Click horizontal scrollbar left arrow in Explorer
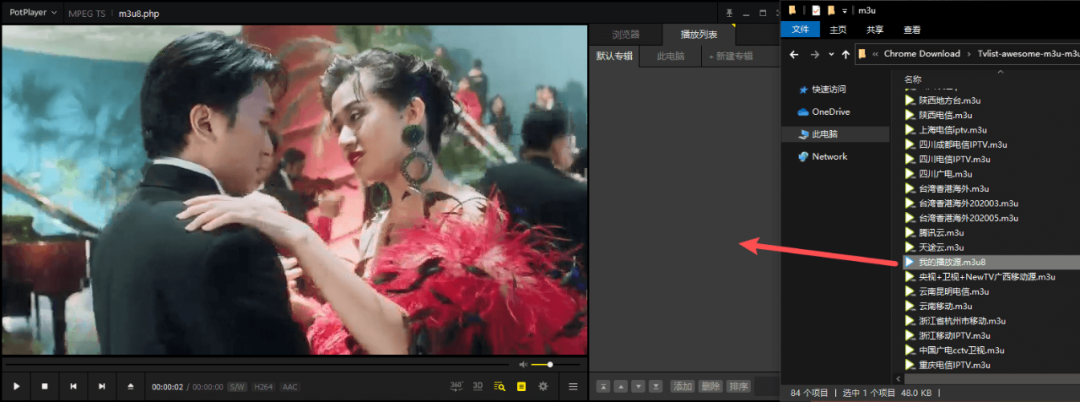1080x402 pixels. [897, 379]
